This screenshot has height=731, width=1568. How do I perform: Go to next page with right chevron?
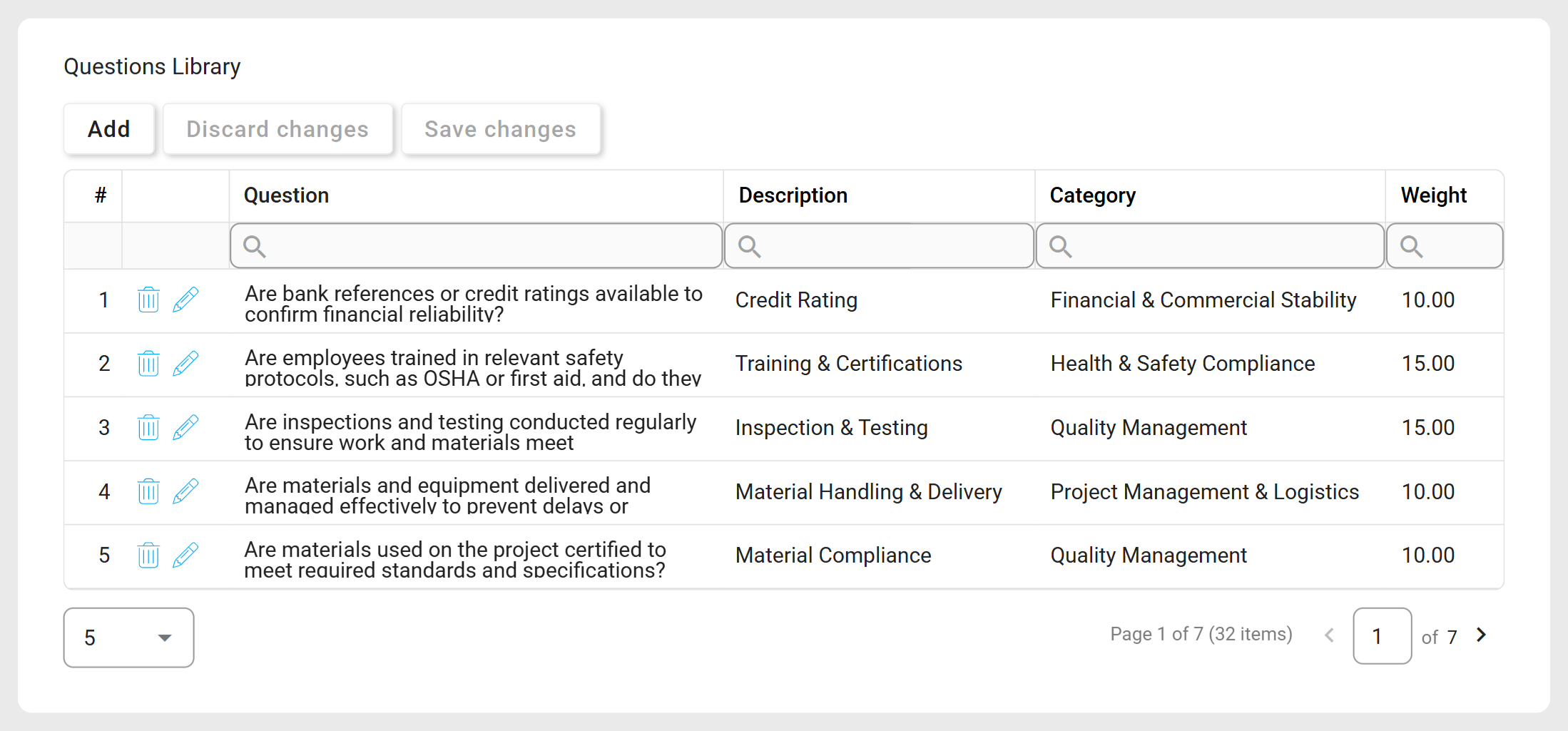tap(1482, 635)
